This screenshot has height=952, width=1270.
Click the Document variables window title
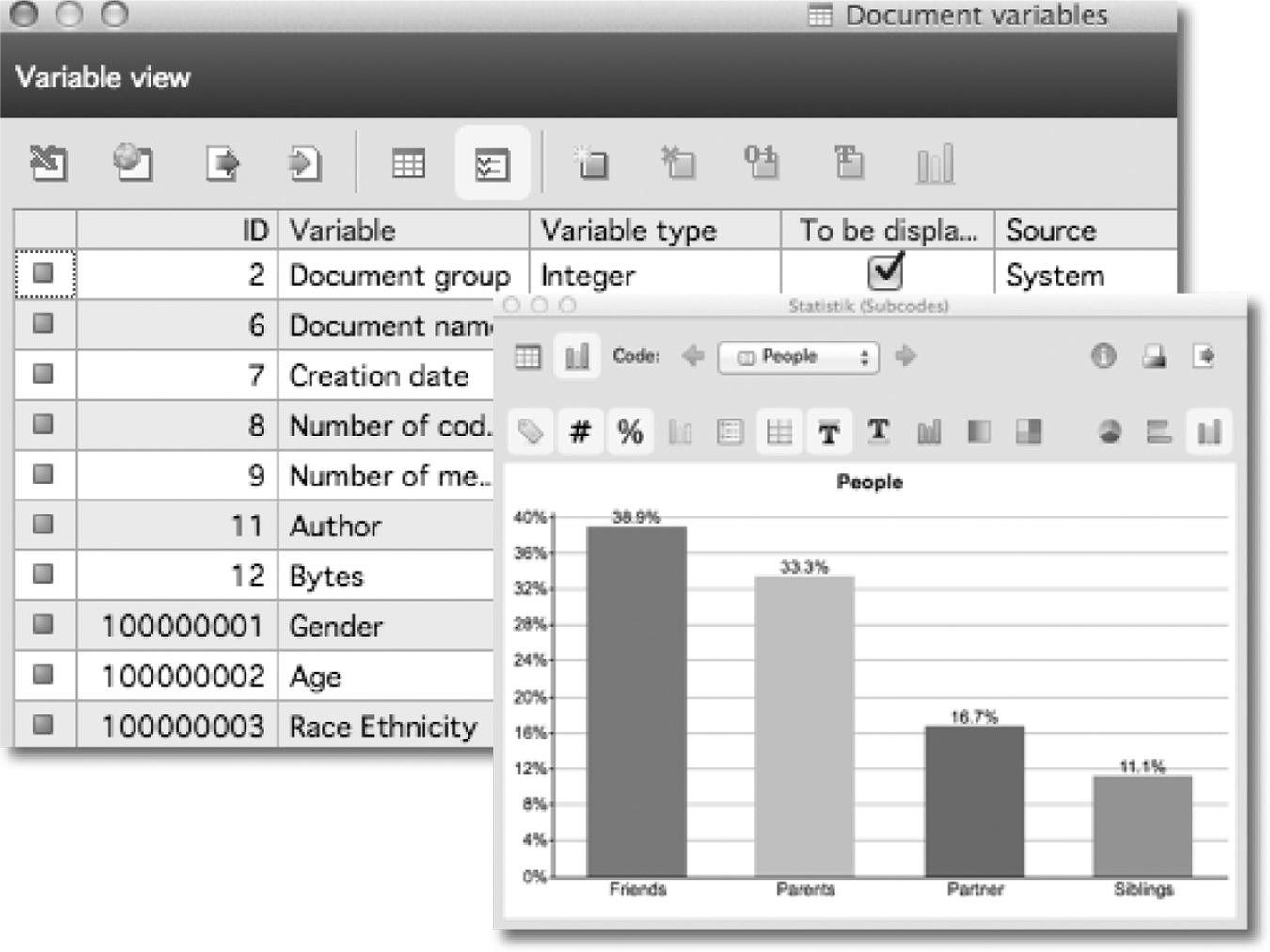[x=976, y=15]
